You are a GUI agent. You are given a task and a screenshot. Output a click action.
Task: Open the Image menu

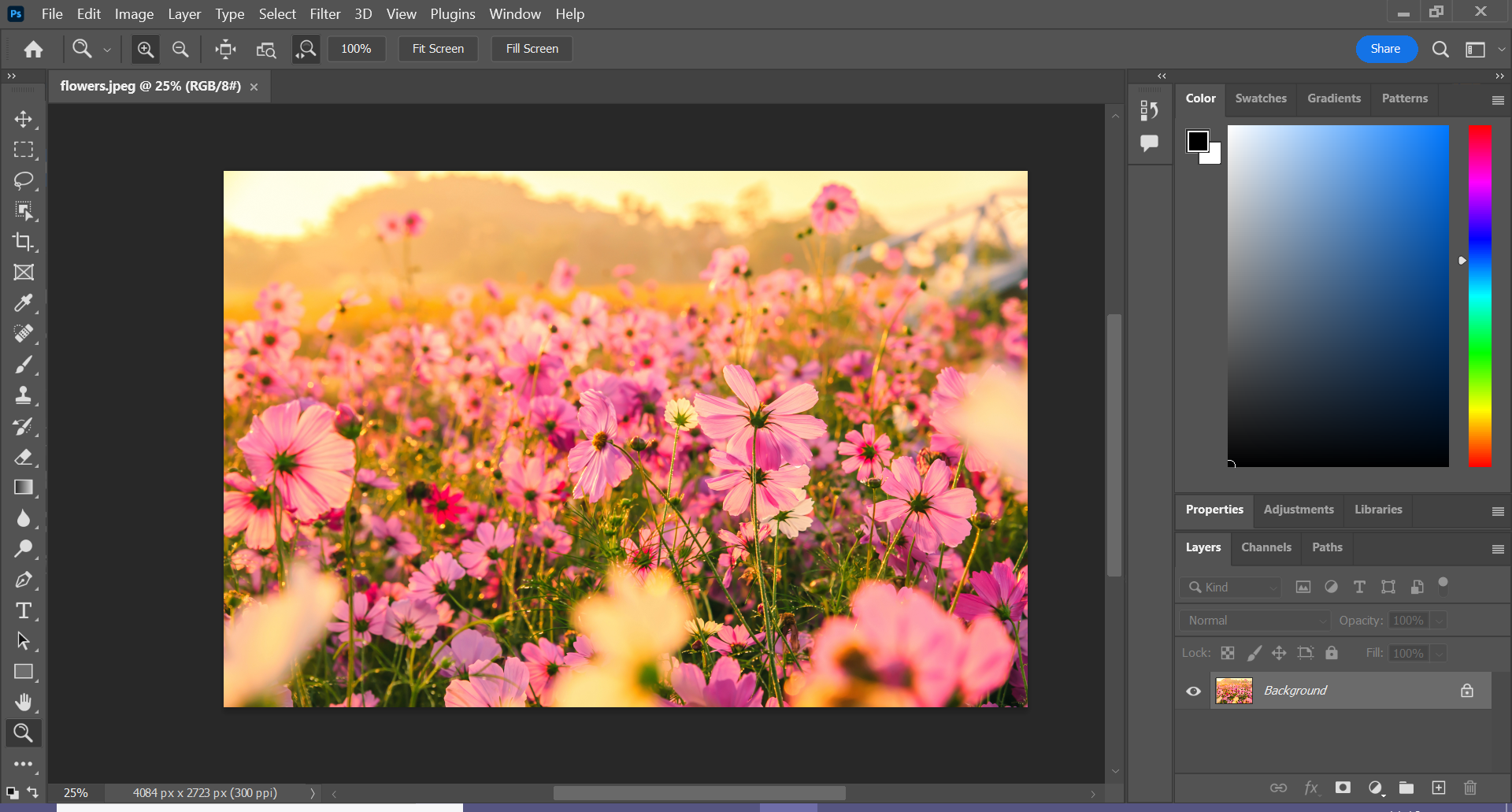pyautogui.click(x=134, y=14)
